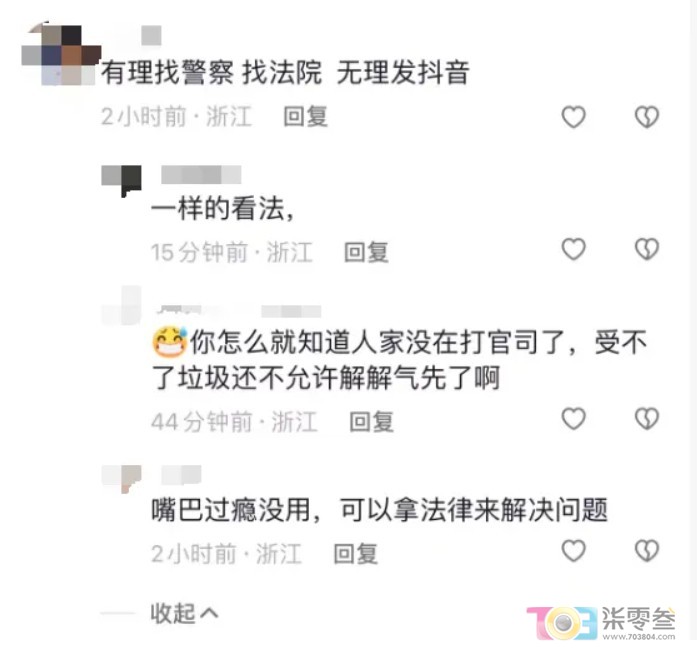This screenshot has height=652, width=697.
Task: Reply to '嘴巴过瘾没用' comment
Action: pos(356,554)
